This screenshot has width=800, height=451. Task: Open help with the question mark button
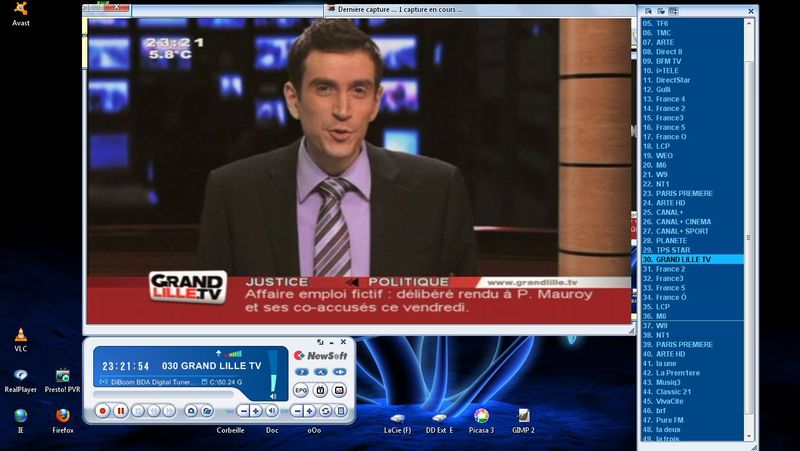pos(302,372)
